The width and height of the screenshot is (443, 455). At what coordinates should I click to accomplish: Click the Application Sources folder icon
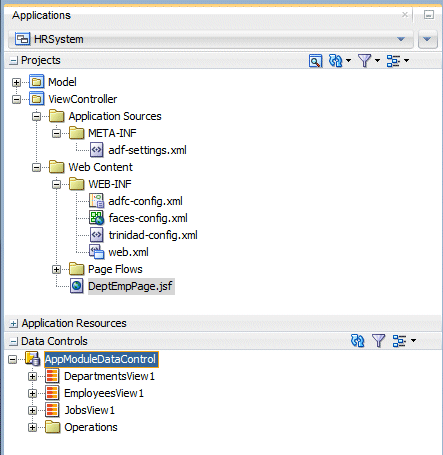(56, 116)
